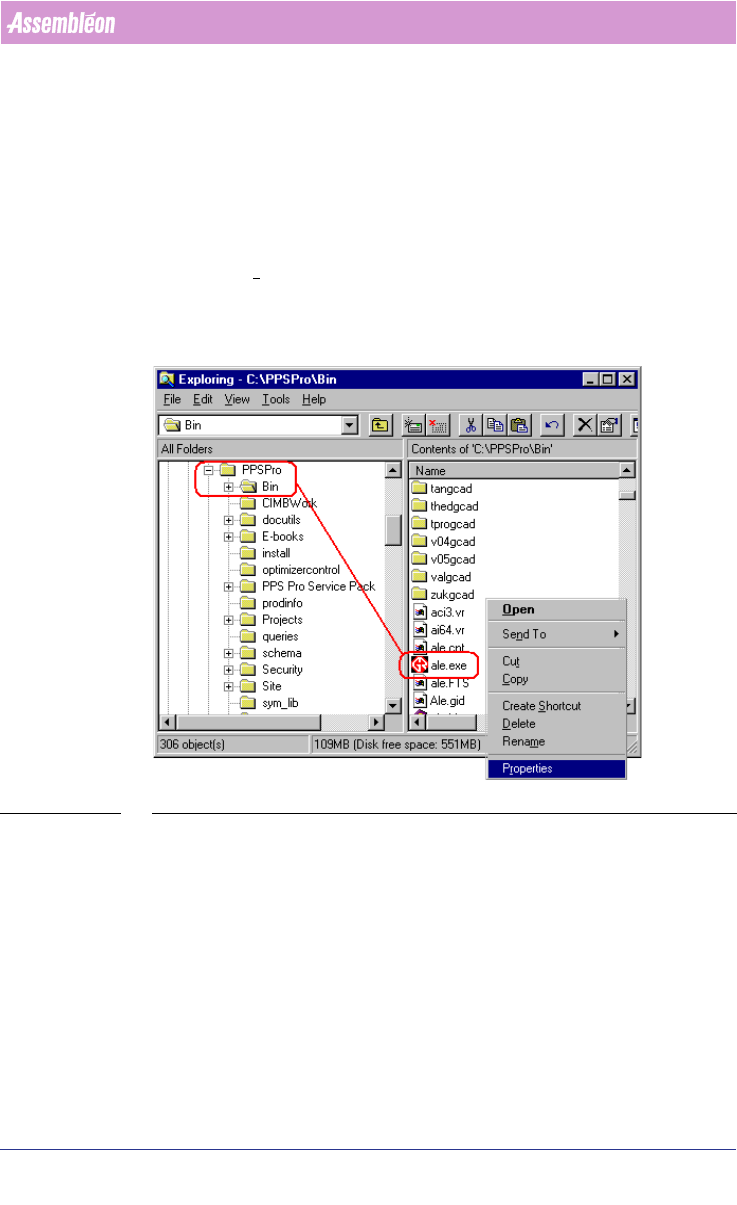The height and width of the screenshot is (1205, 737).
Task: Choose Rename in the context menu
Action: pyautogui.click(x=556, y=742)
